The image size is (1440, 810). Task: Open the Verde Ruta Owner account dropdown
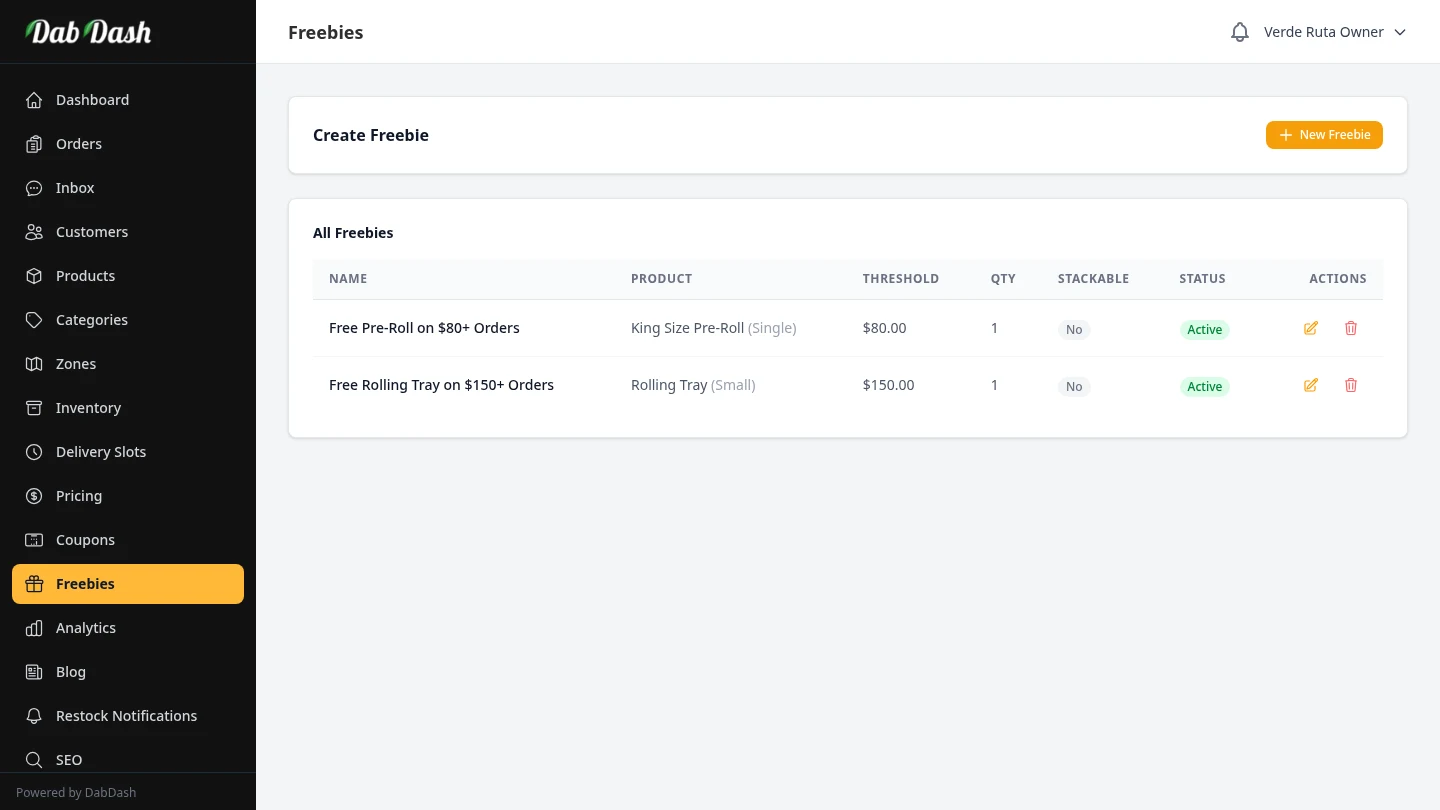click(x=1323, y=32)
